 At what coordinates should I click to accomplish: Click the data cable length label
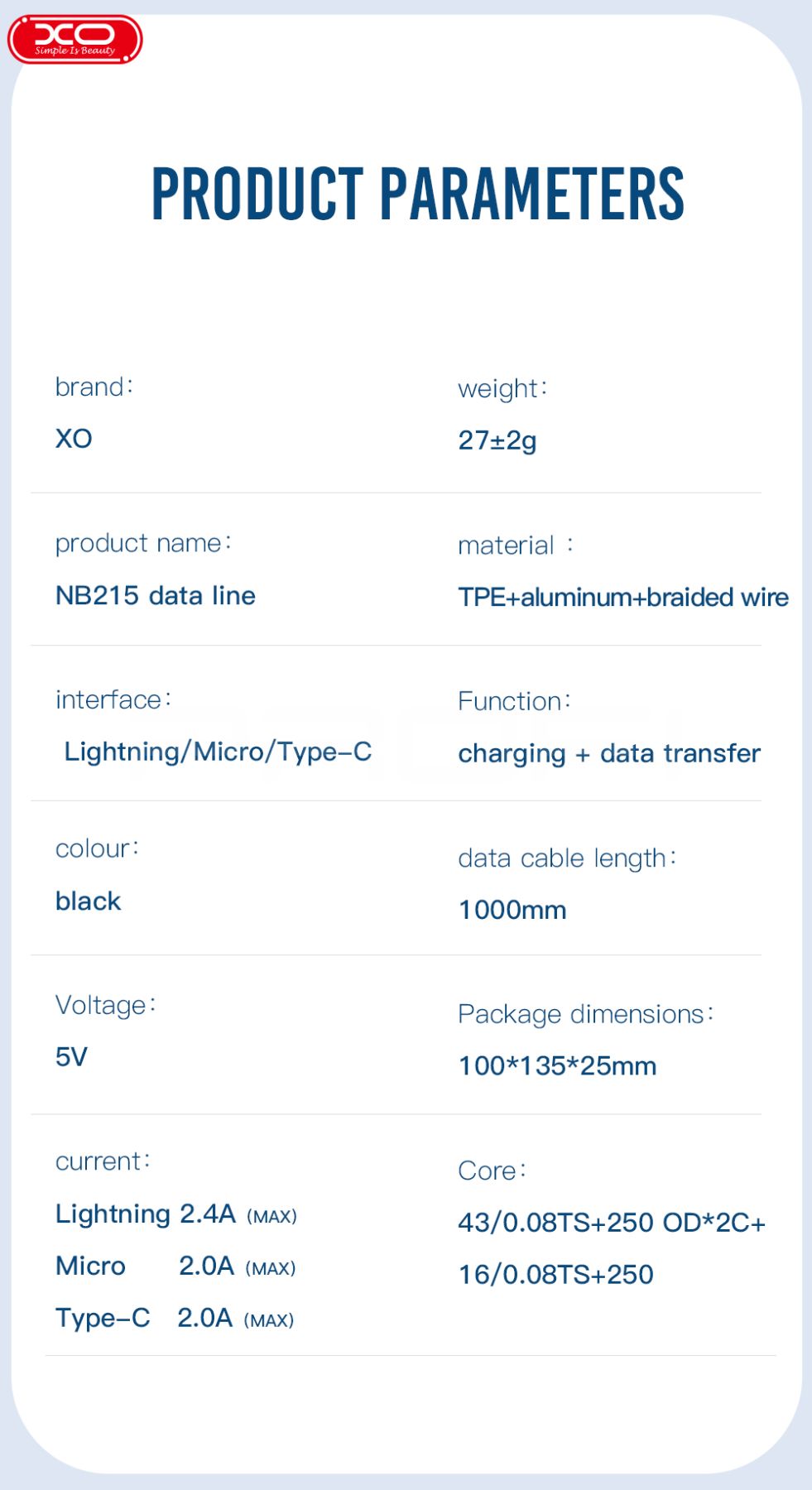click(568, 858)
